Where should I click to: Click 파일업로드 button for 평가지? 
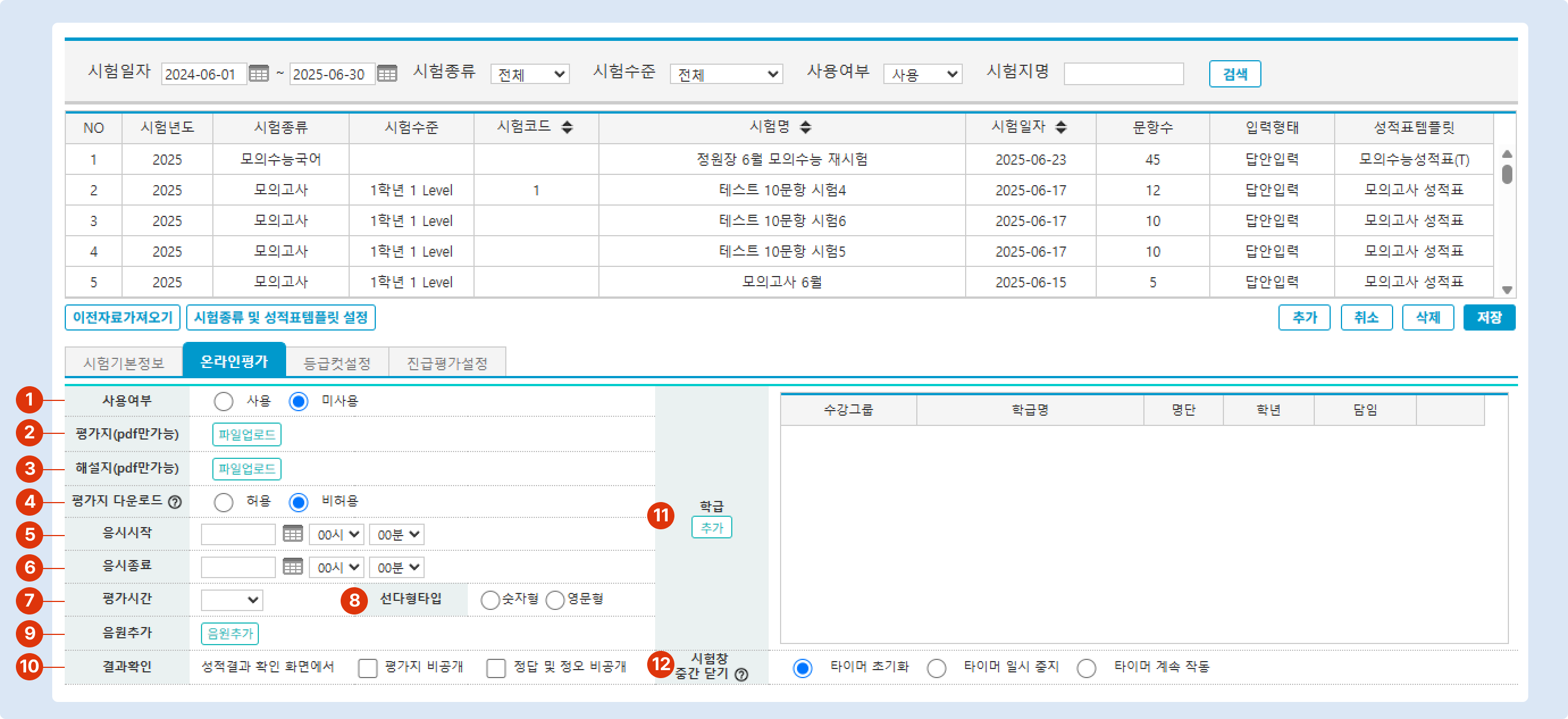pos(246,434)
